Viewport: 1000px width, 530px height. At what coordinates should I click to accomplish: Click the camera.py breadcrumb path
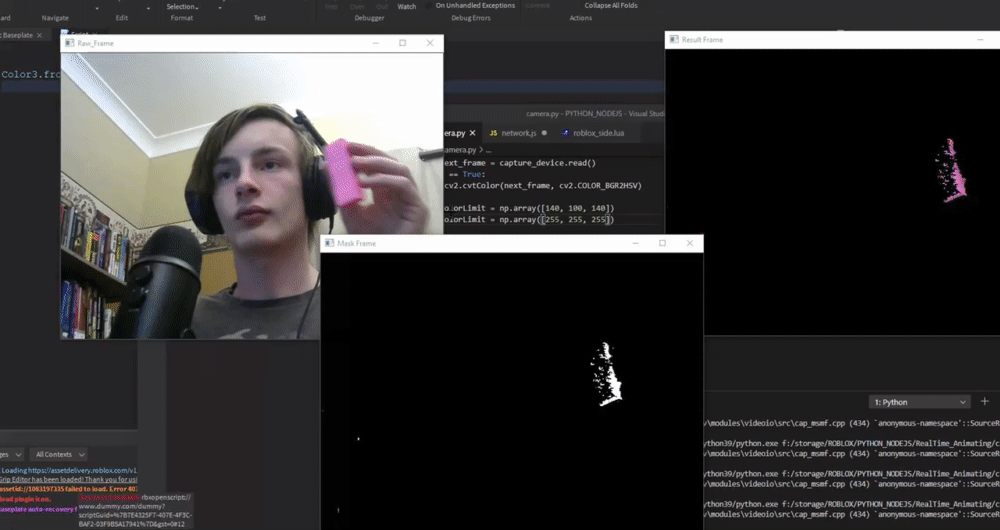[467, 150]
